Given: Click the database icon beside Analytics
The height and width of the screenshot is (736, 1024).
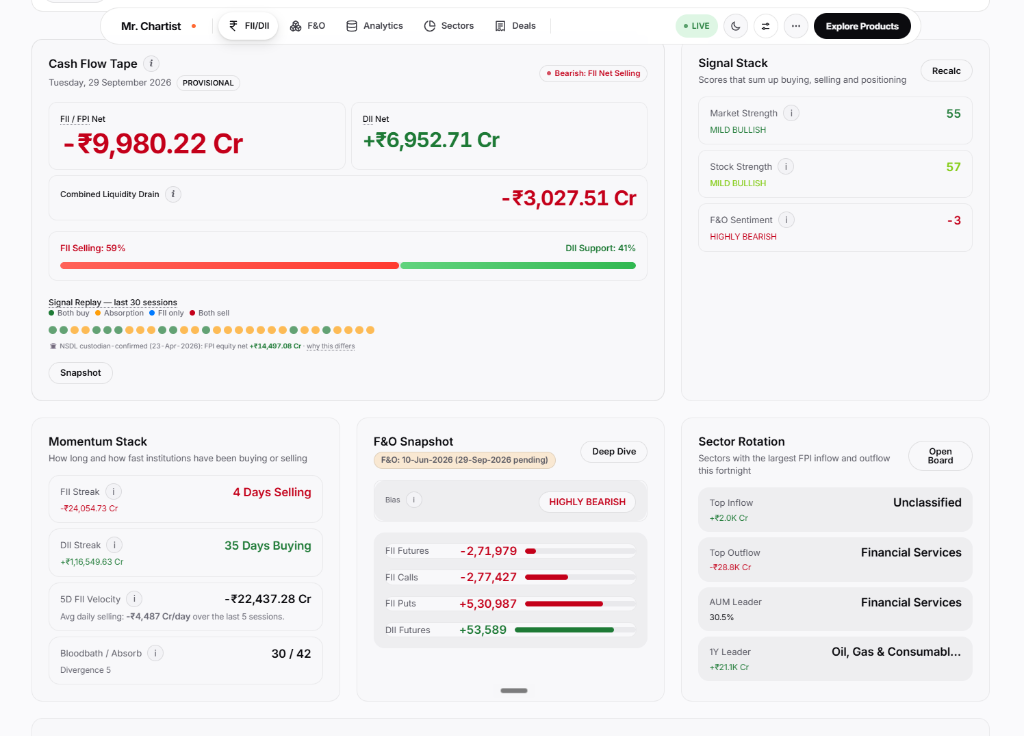Looking at the screenshot, I should (351, 26).
